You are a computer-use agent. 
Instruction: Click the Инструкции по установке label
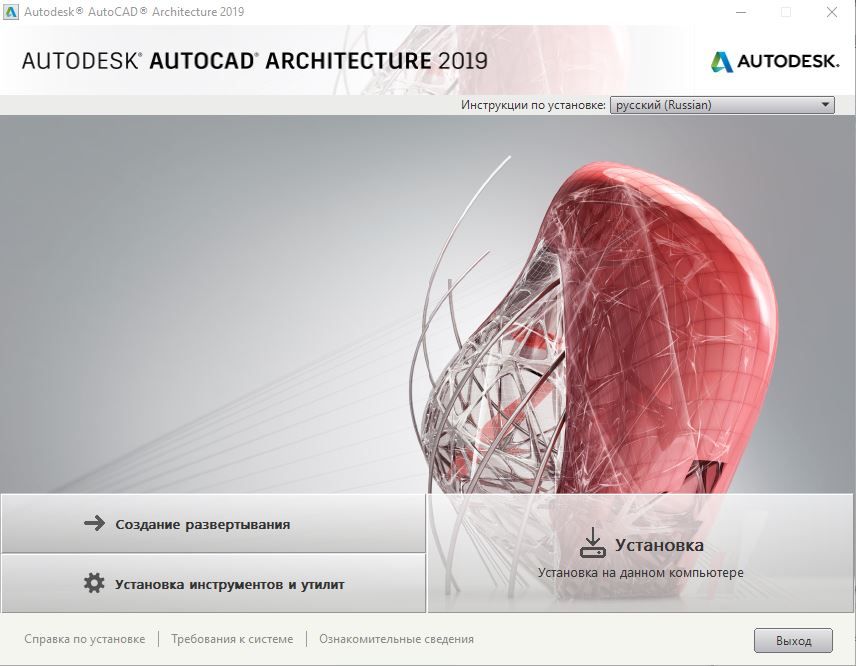(533, 105)
